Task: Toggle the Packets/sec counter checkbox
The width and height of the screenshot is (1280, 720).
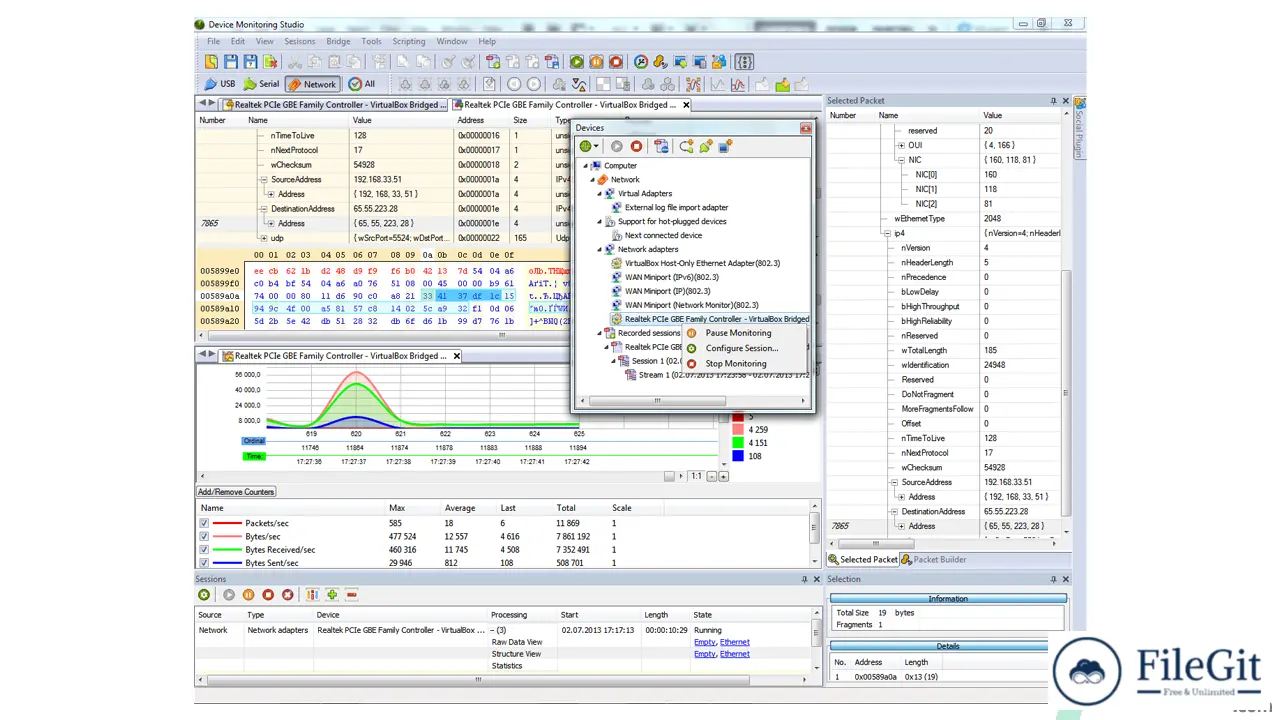Action: 204,523
